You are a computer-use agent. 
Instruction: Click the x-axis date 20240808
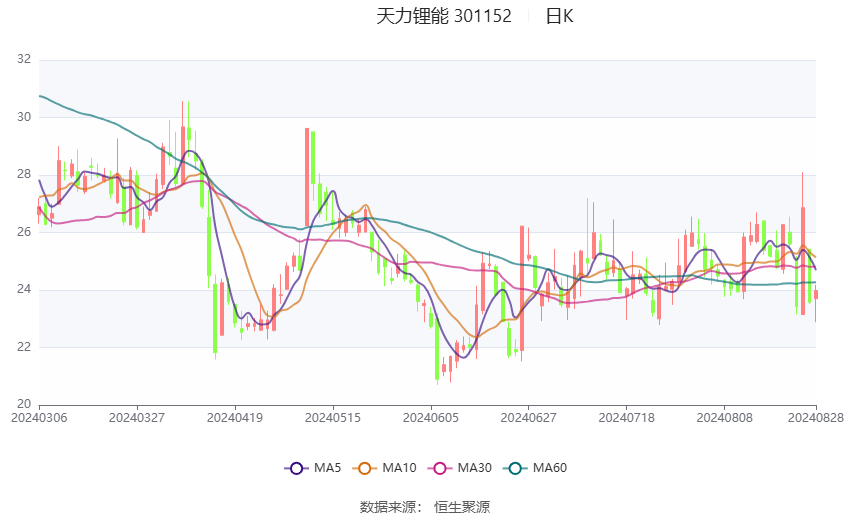[x=725, y=418]
